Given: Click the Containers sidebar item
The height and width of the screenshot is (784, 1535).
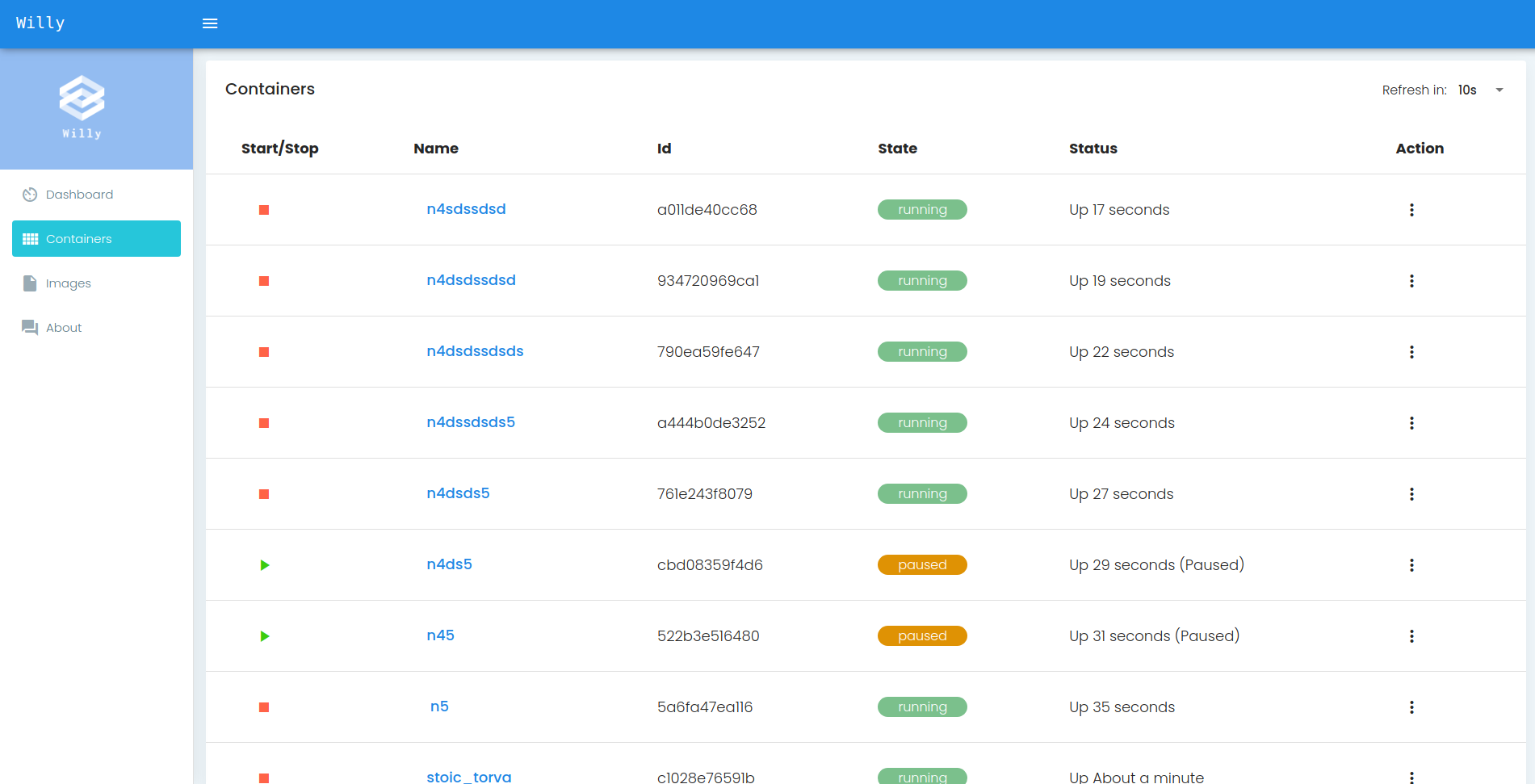Looking at the screenshot, I should coord(96,239).
